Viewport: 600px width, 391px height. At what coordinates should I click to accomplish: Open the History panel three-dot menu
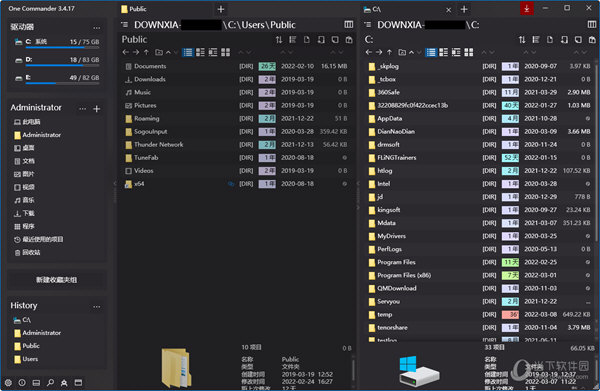(x=96, y=306)
